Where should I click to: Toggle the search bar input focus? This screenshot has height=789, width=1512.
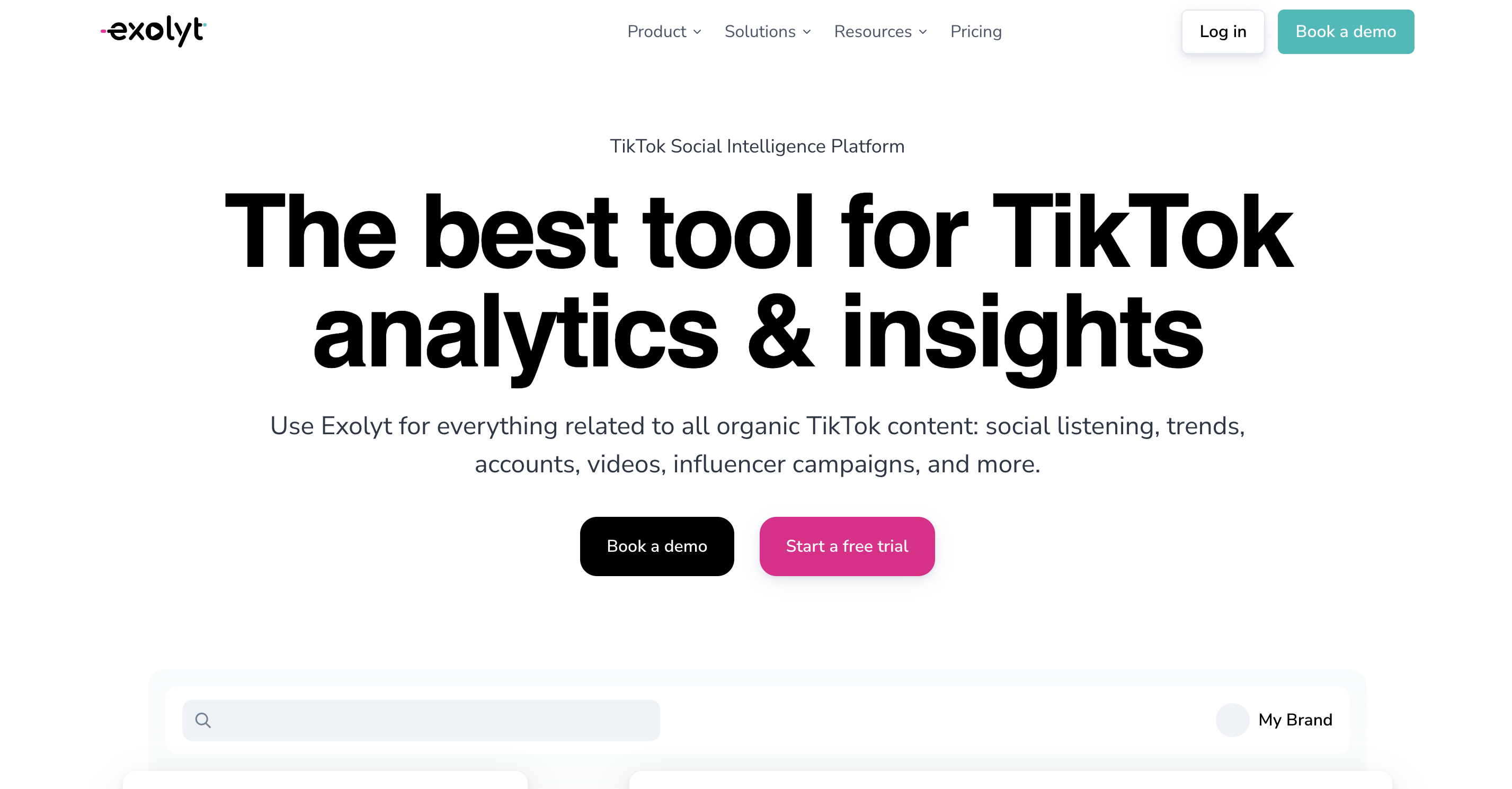pos(421,720)
